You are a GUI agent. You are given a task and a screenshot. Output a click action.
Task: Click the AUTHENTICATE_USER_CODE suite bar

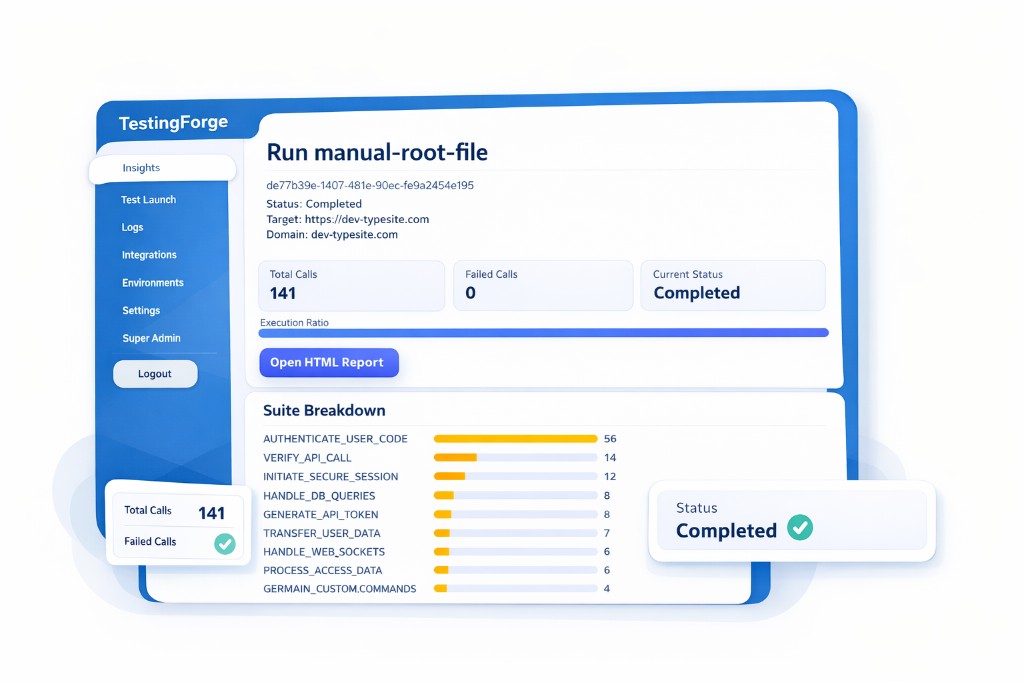pos(515,439)
